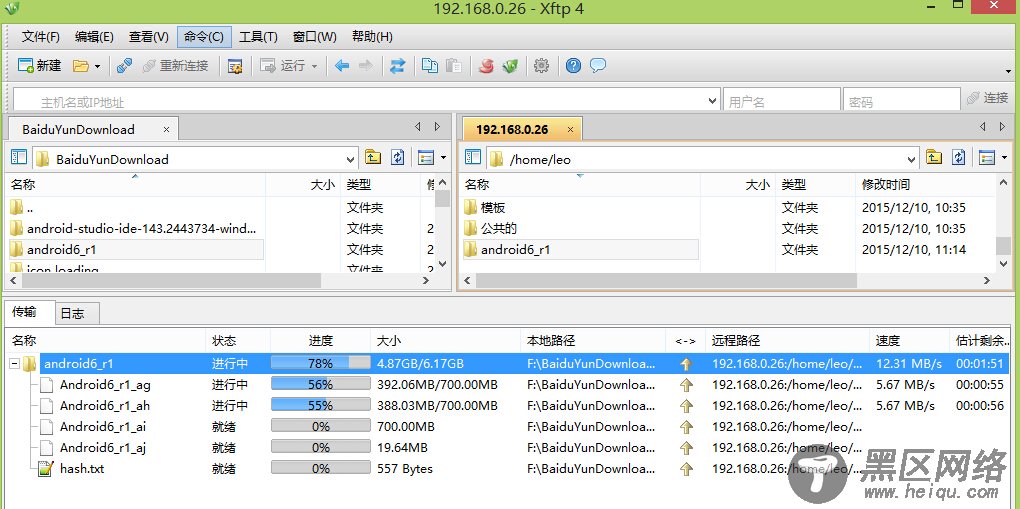Close the 192.168.0.26 tab
Viewport: 1020px width, 509px height.
coord(570,130)
